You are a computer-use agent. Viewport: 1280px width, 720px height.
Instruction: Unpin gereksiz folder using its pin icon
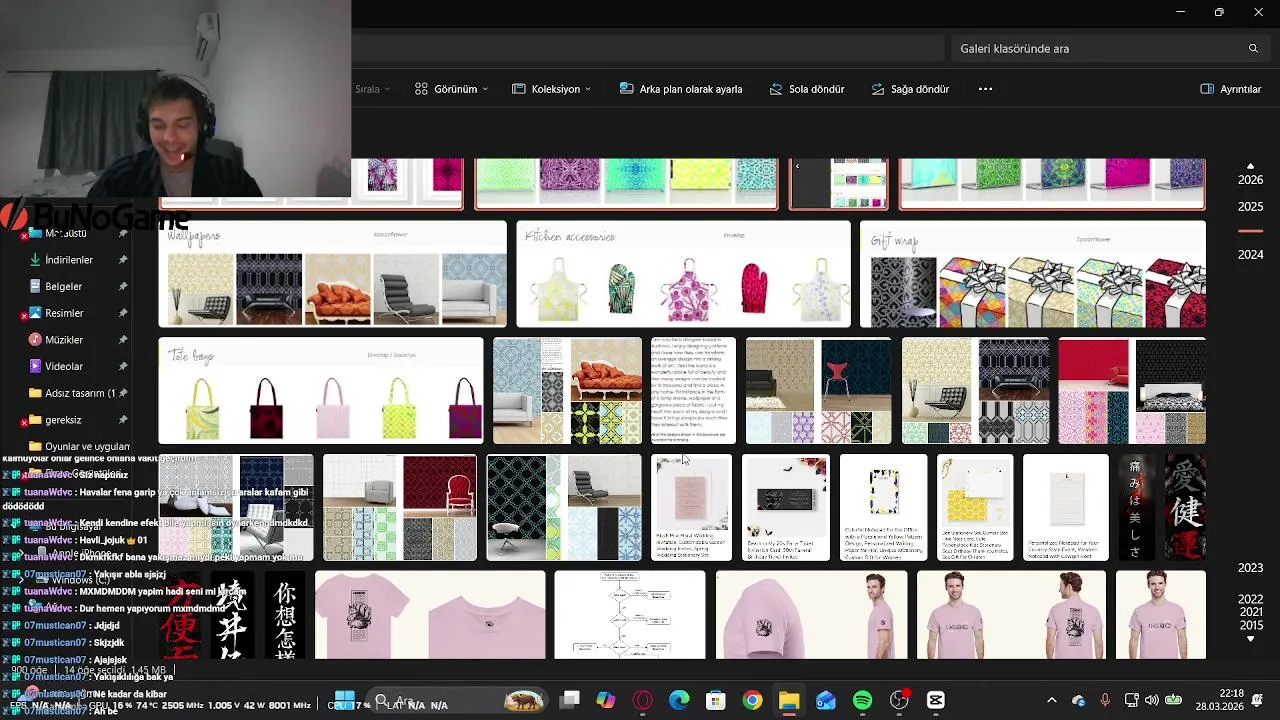[x=123, y=420]
